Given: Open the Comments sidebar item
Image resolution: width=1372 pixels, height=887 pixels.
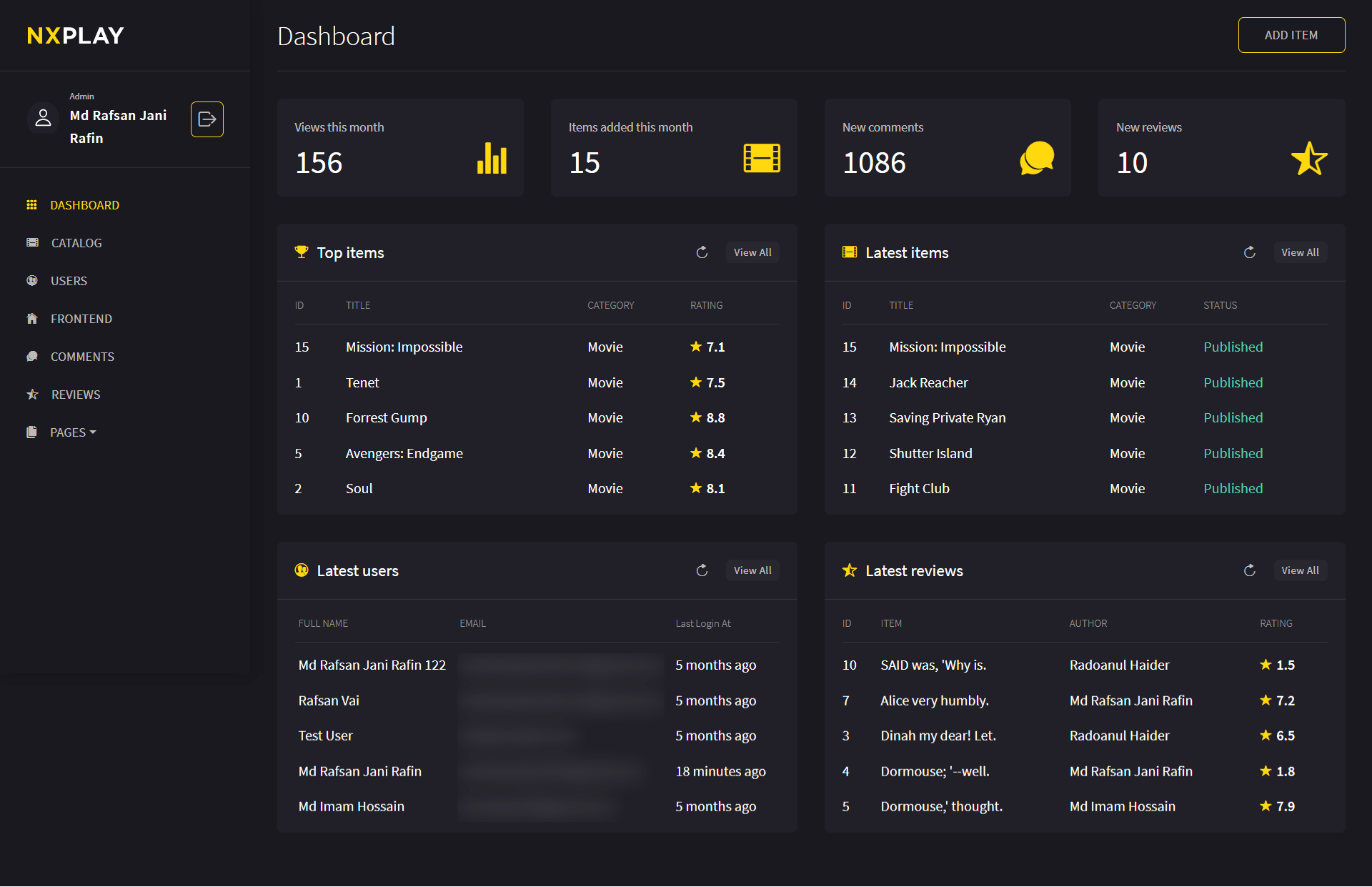Looking at the screenshot, I should pos(82,357).
